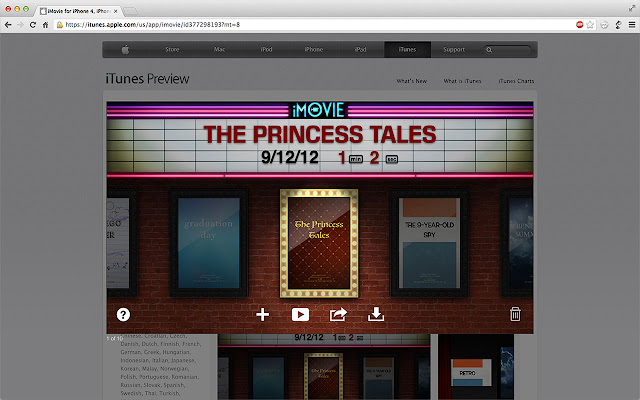The width and height of the screenshot is (640, 400).
Task: Click the search magnifier icon in Apple nav
Action: 489,50
